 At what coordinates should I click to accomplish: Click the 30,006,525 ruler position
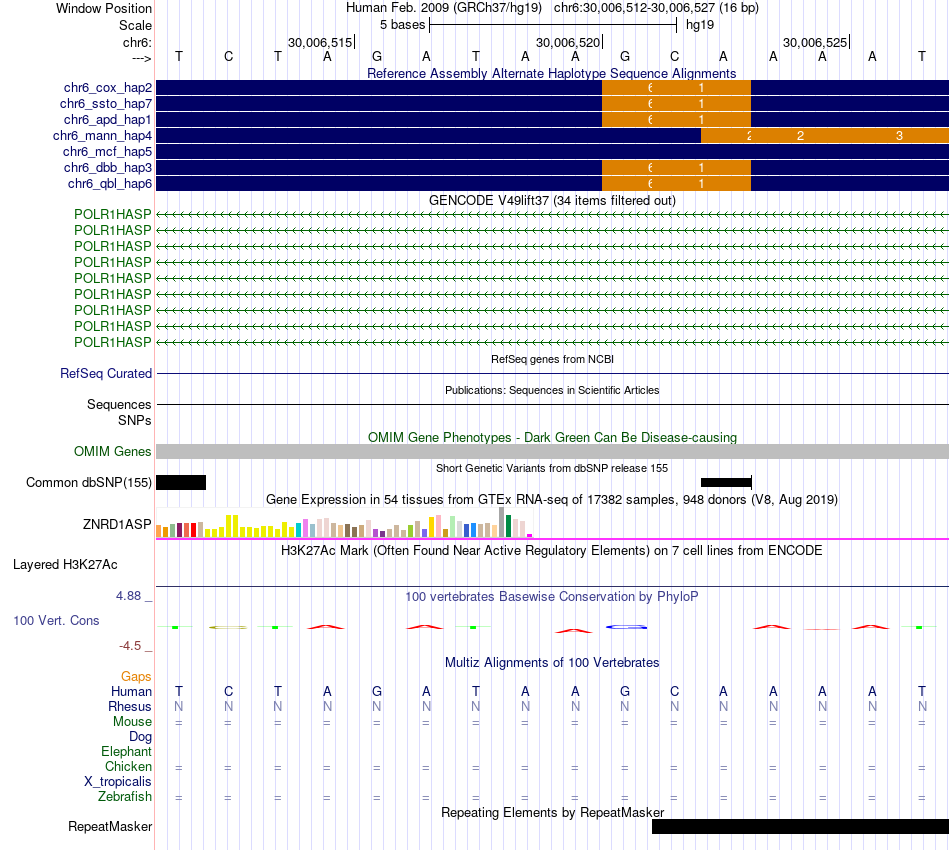pyautogui.click(x=815, y=42)
